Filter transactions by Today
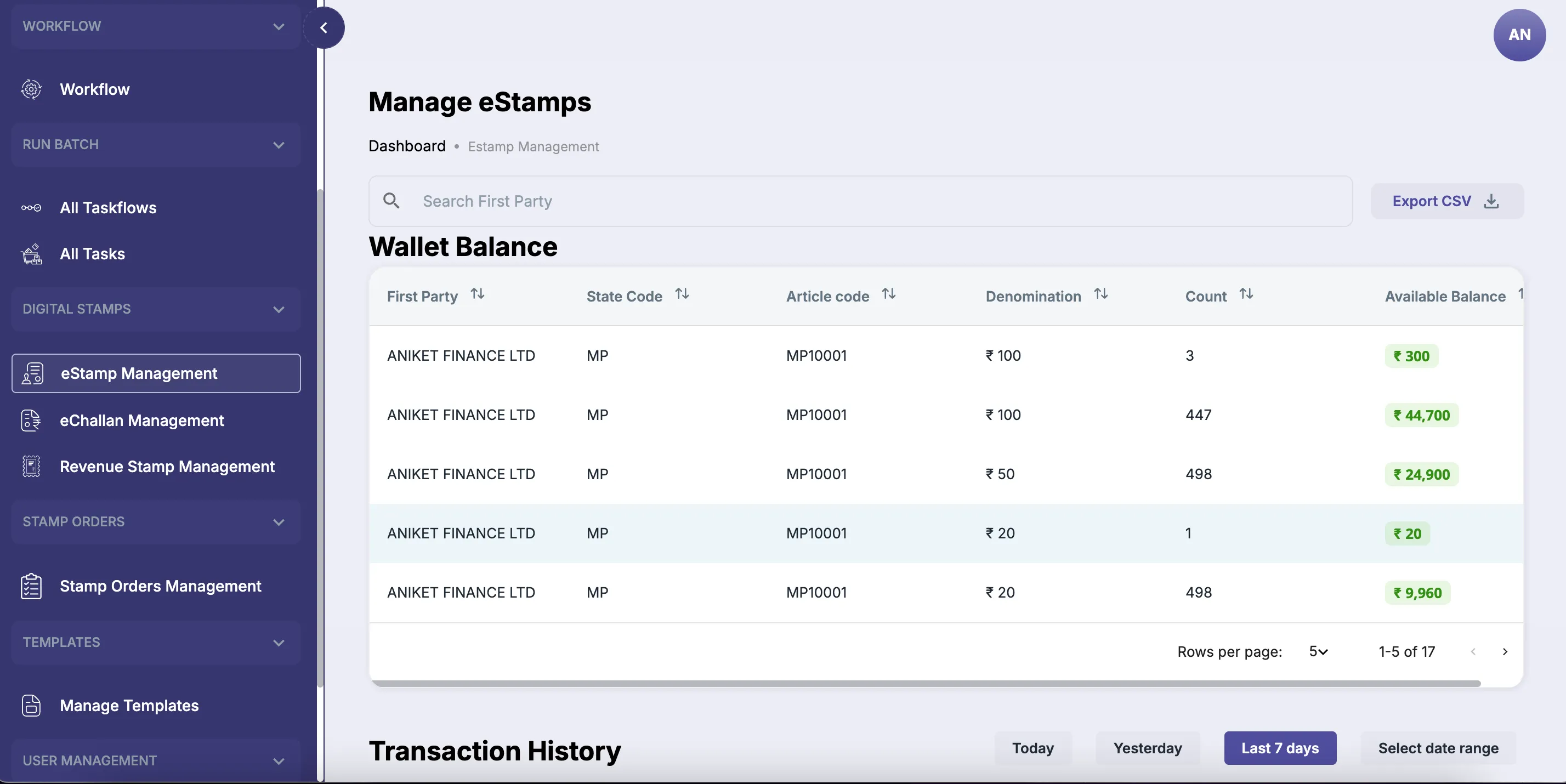 1033,748
